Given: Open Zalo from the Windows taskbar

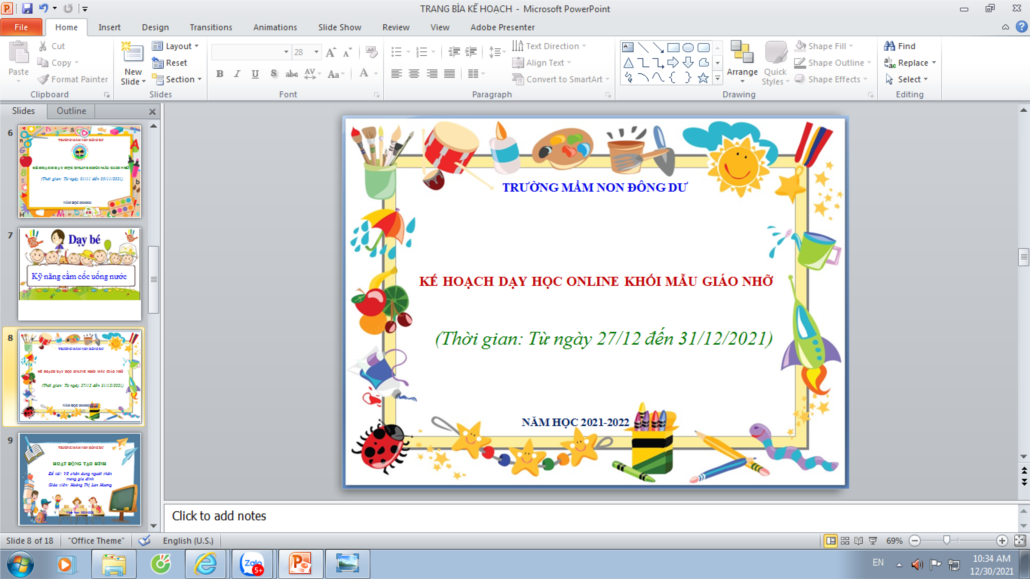Looking at the screenshot, I should [x=251, y=564].
